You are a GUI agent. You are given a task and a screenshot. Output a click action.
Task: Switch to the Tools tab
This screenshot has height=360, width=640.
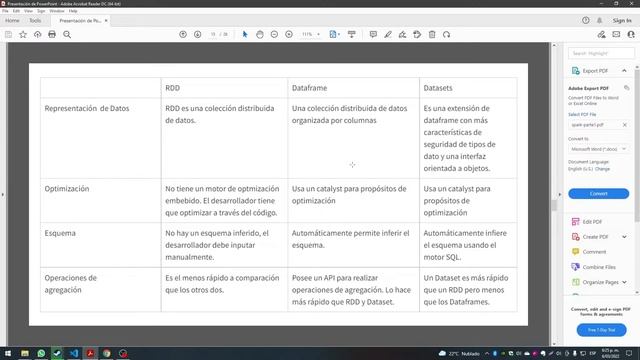[35, 20]
